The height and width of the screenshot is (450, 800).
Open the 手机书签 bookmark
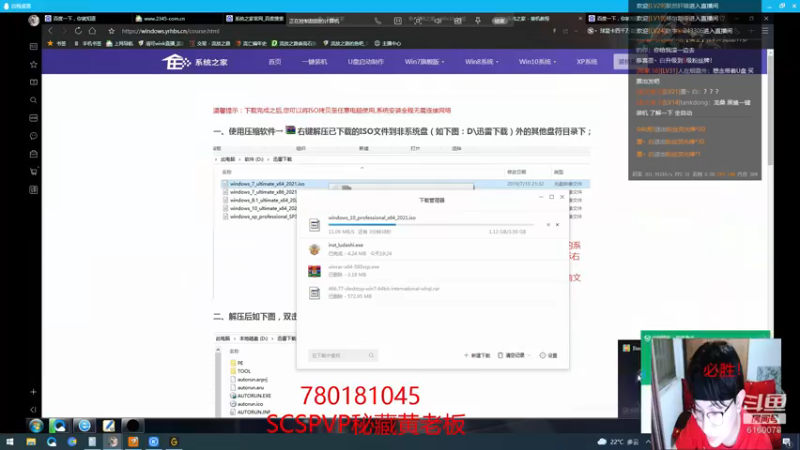pyautogui.click(x=88, y=43)
